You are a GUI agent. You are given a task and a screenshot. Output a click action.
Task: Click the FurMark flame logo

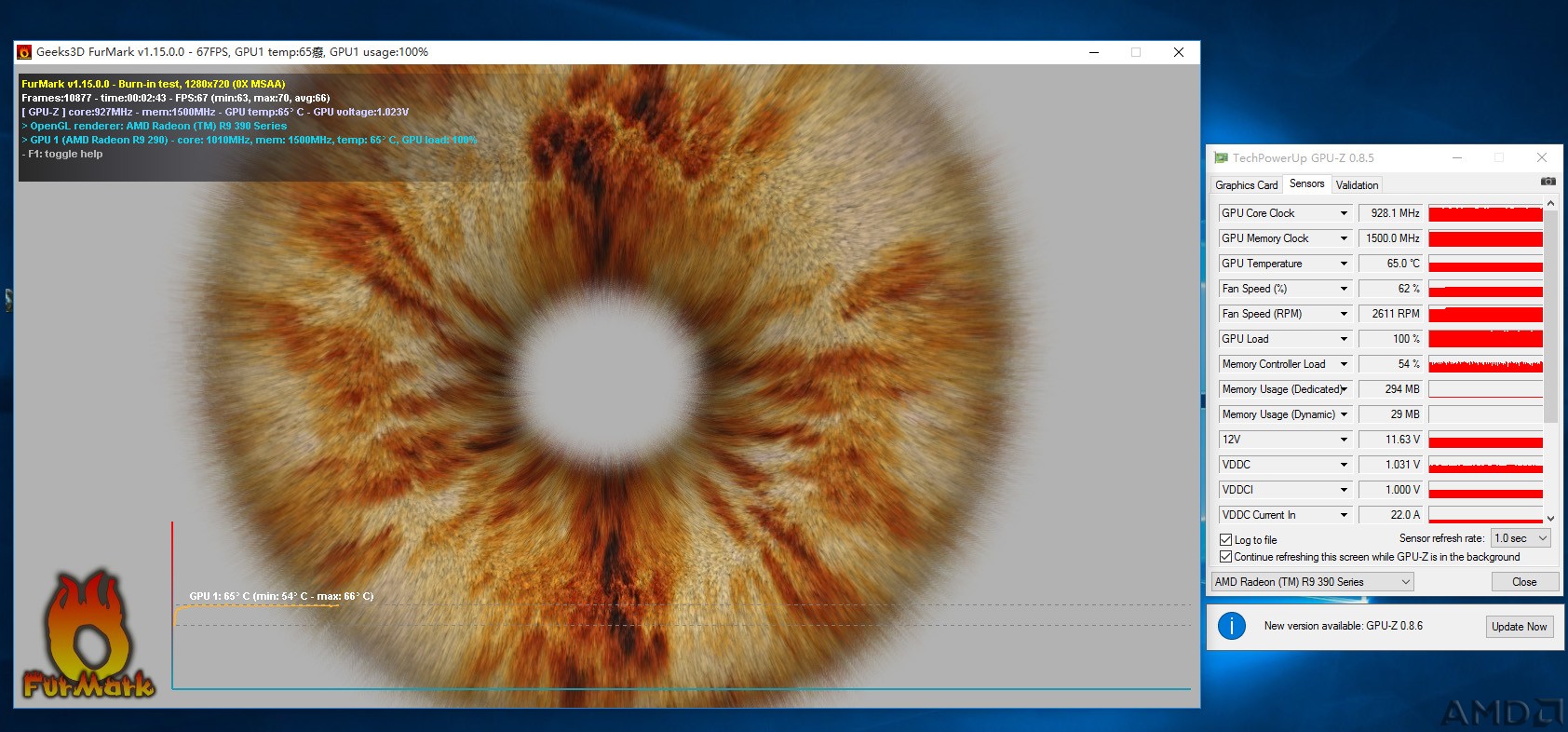coord(88,634)
